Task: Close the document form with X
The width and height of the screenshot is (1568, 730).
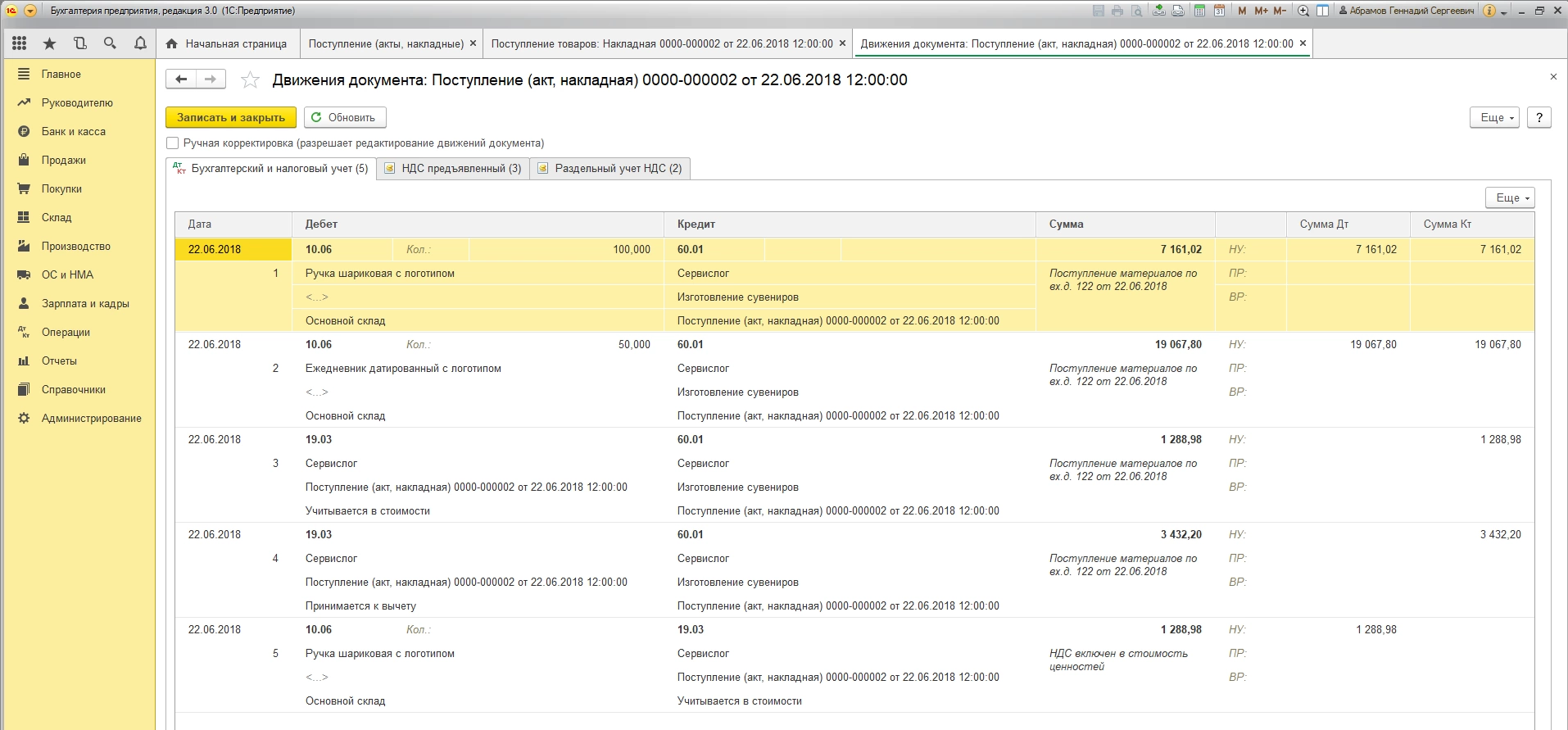Action: coord(1553,76)
